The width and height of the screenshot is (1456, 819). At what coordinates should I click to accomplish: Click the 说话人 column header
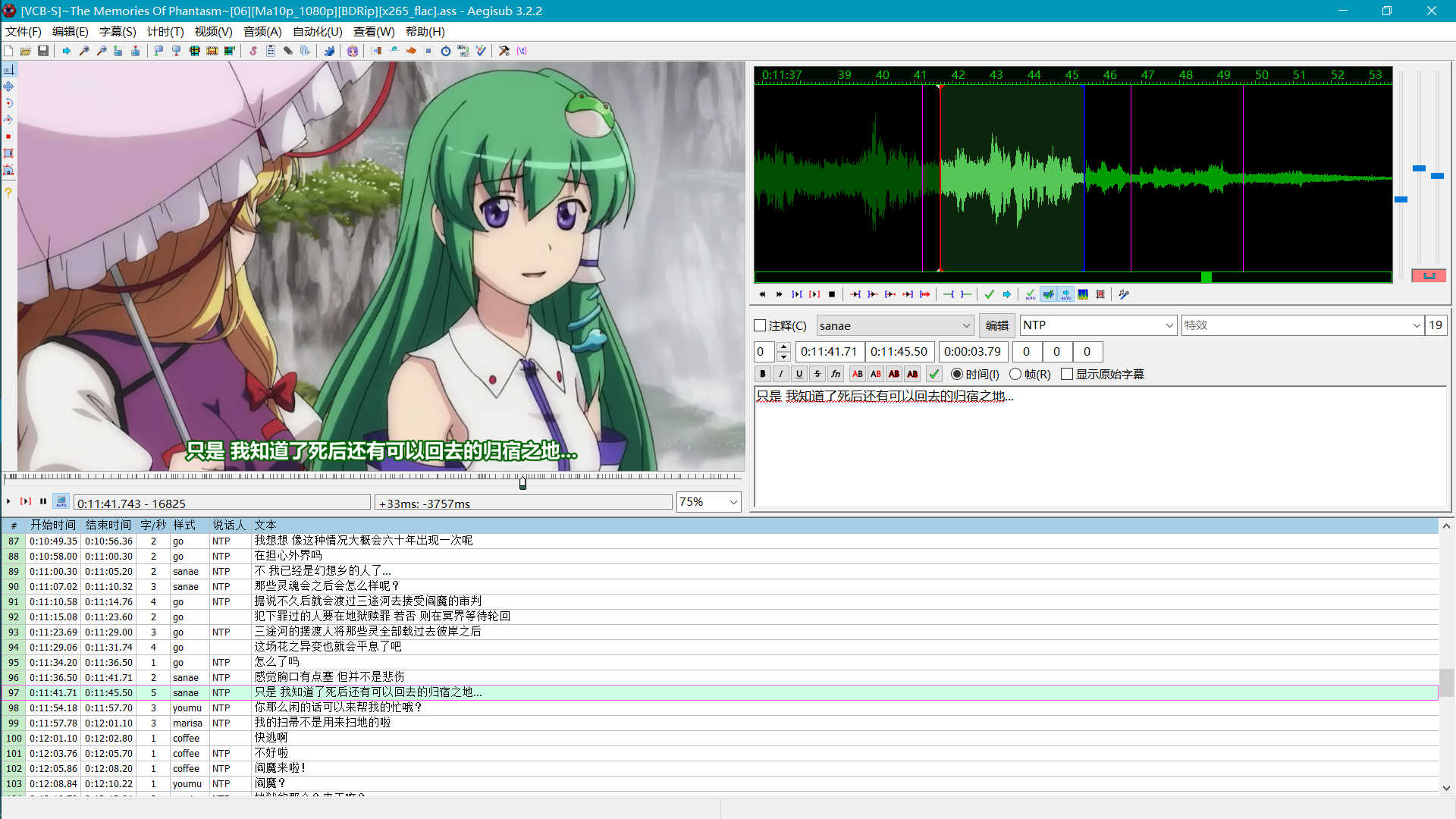(x=229, y=525)
